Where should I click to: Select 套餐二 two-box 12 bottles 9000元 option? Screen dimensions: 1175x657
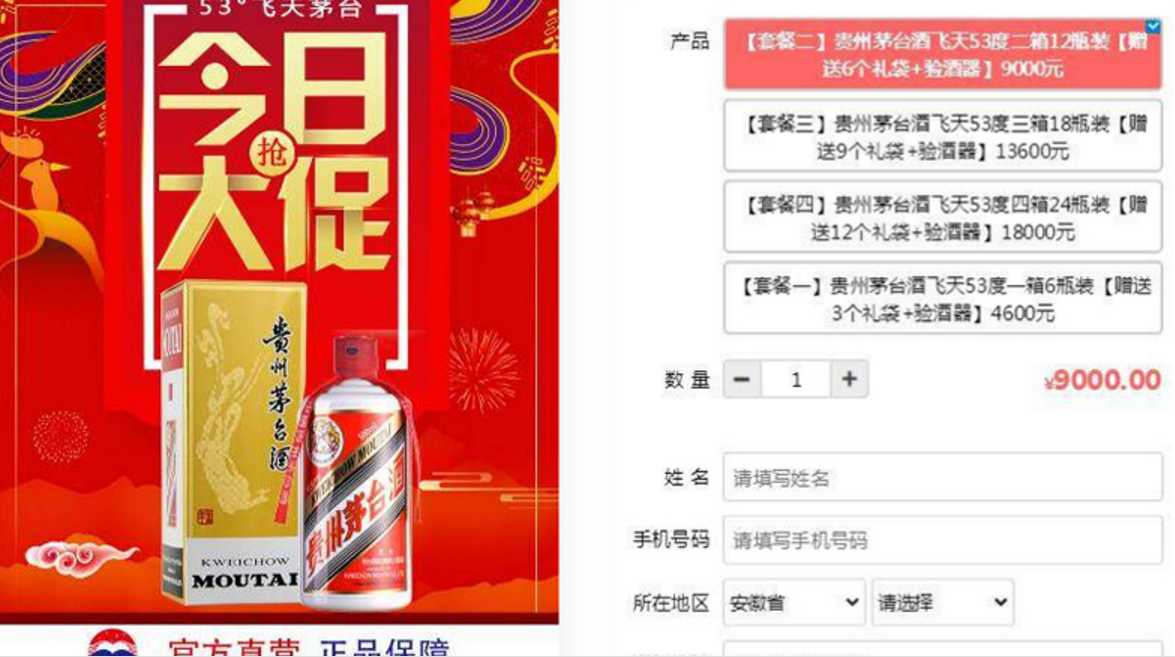point(943,55)
